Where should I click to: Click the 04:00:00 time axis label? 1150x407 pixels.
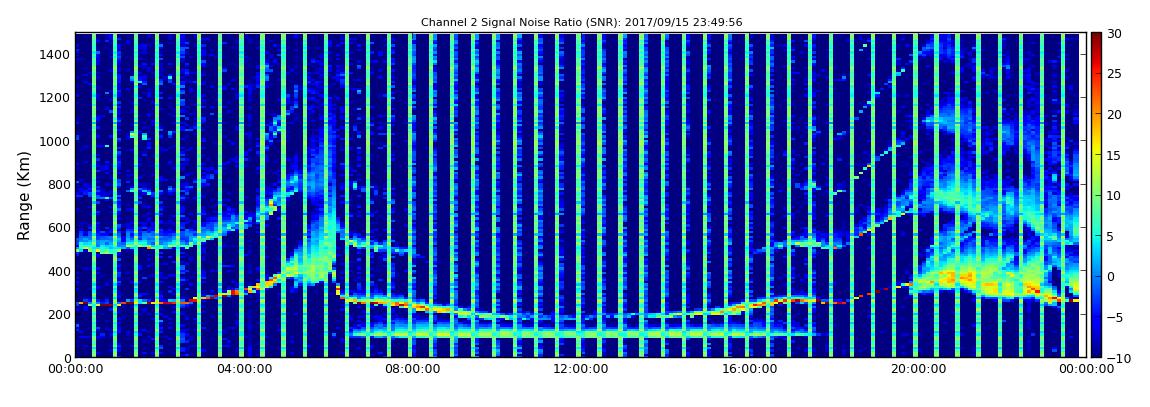coord(242,369)
